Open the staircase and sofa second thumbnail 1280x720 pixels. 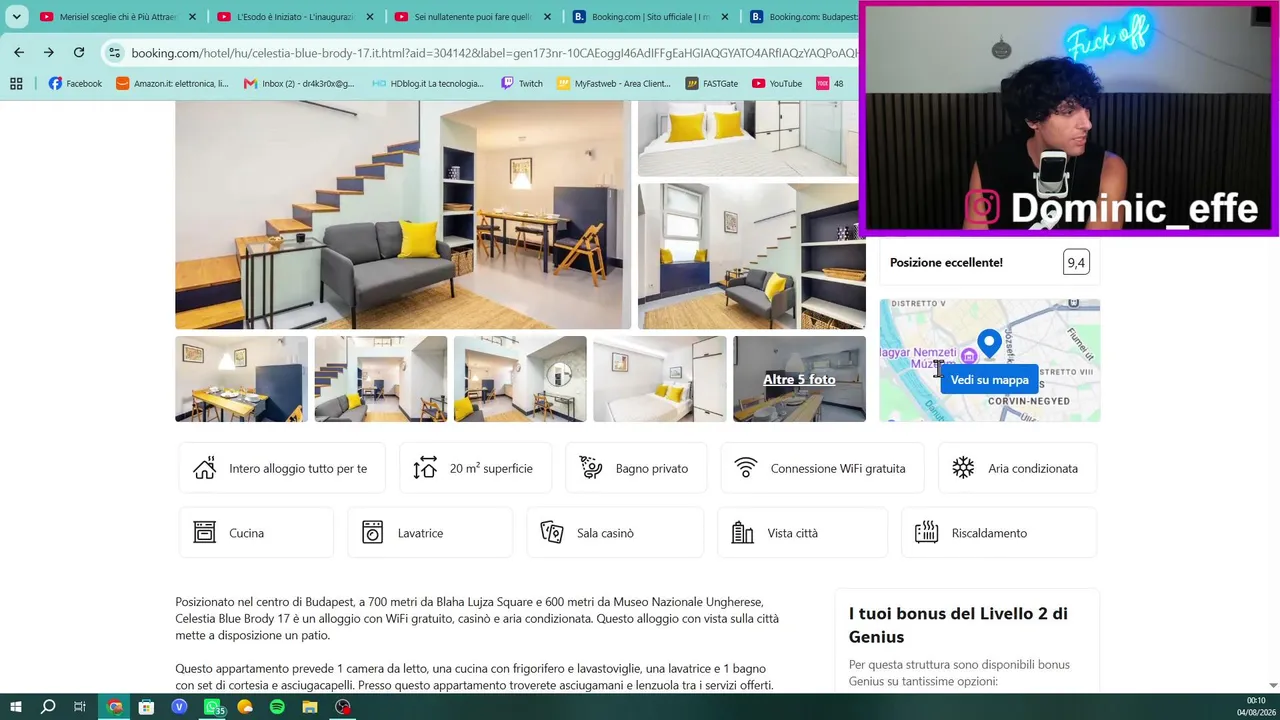coord(381,379)
